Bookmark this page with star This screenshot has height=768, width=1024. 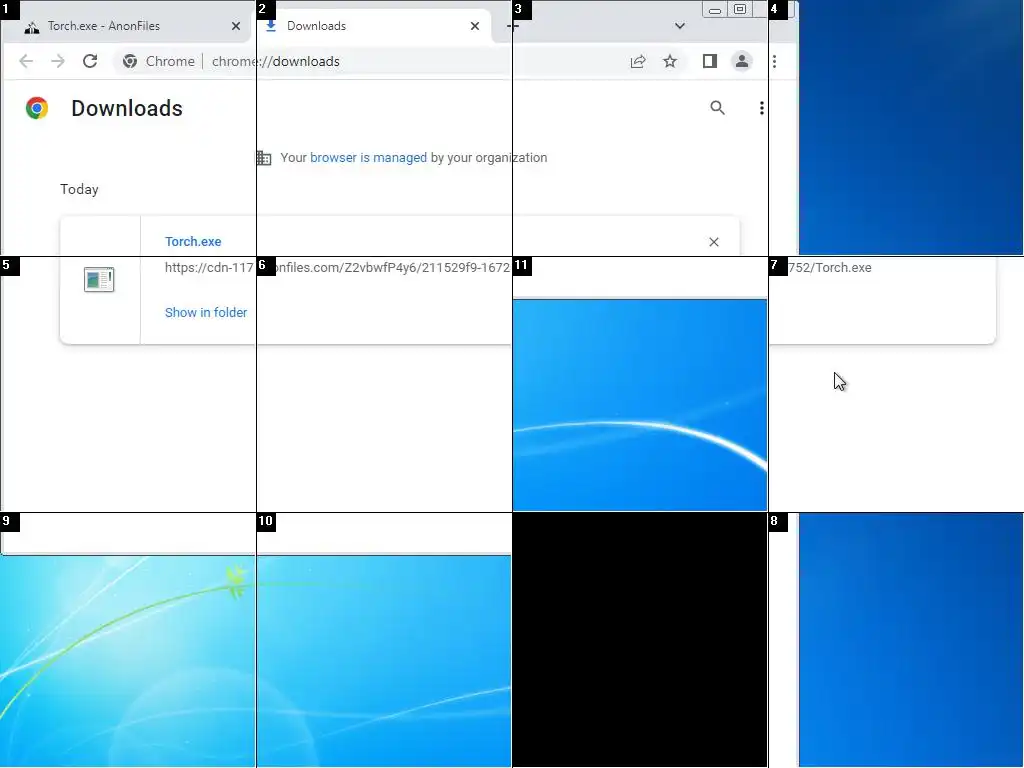click(x=670, y=61)
